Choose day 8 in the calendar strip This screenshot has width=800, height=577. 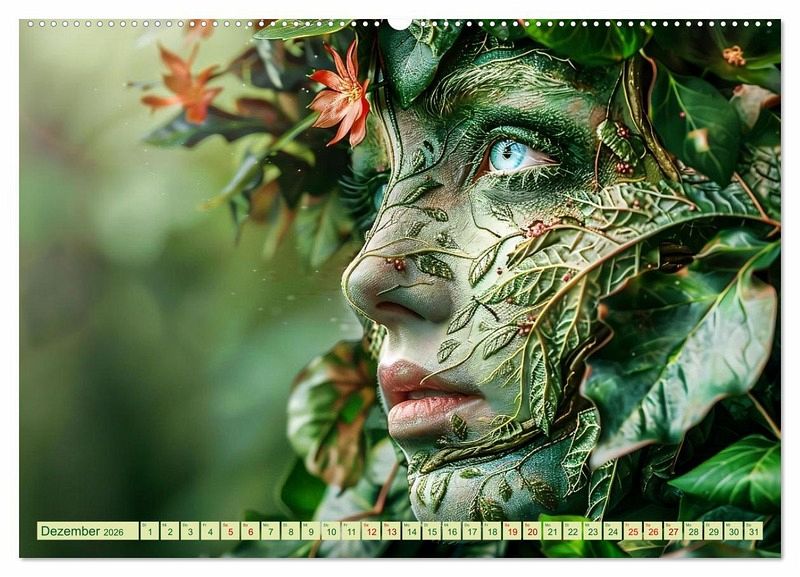coord(291,531)
